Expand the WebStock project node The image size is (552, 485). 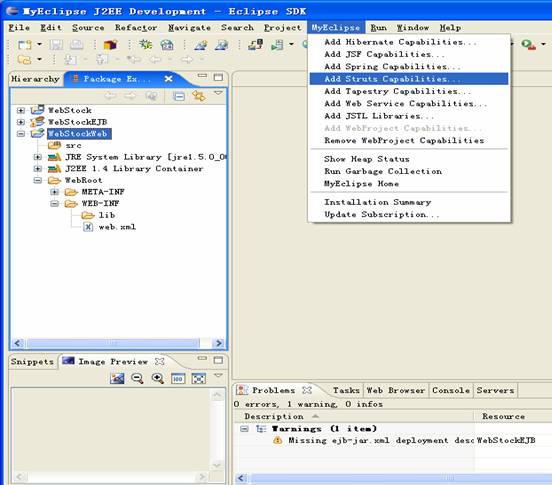point(21,111)
